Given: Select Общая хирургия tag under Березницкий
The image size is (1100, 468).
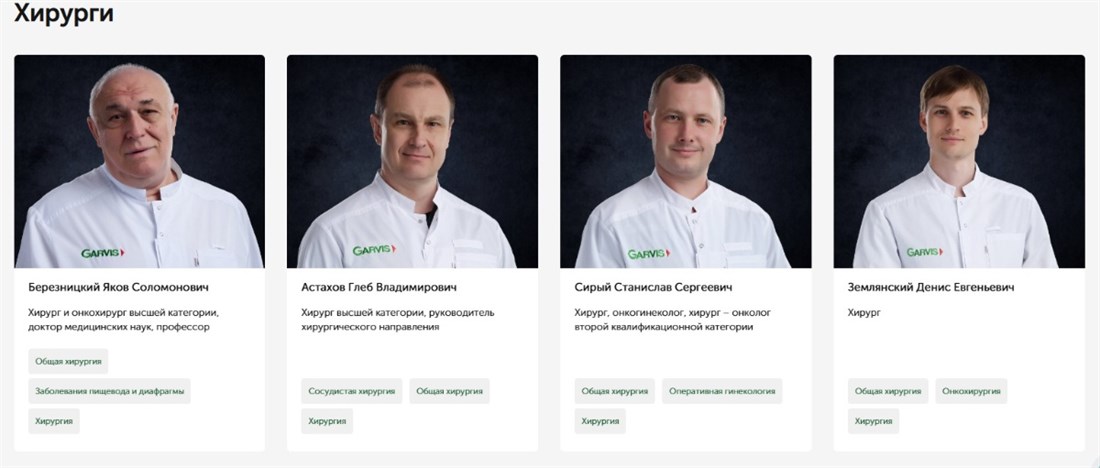Looking at the screenshot, I should (68, 361).
